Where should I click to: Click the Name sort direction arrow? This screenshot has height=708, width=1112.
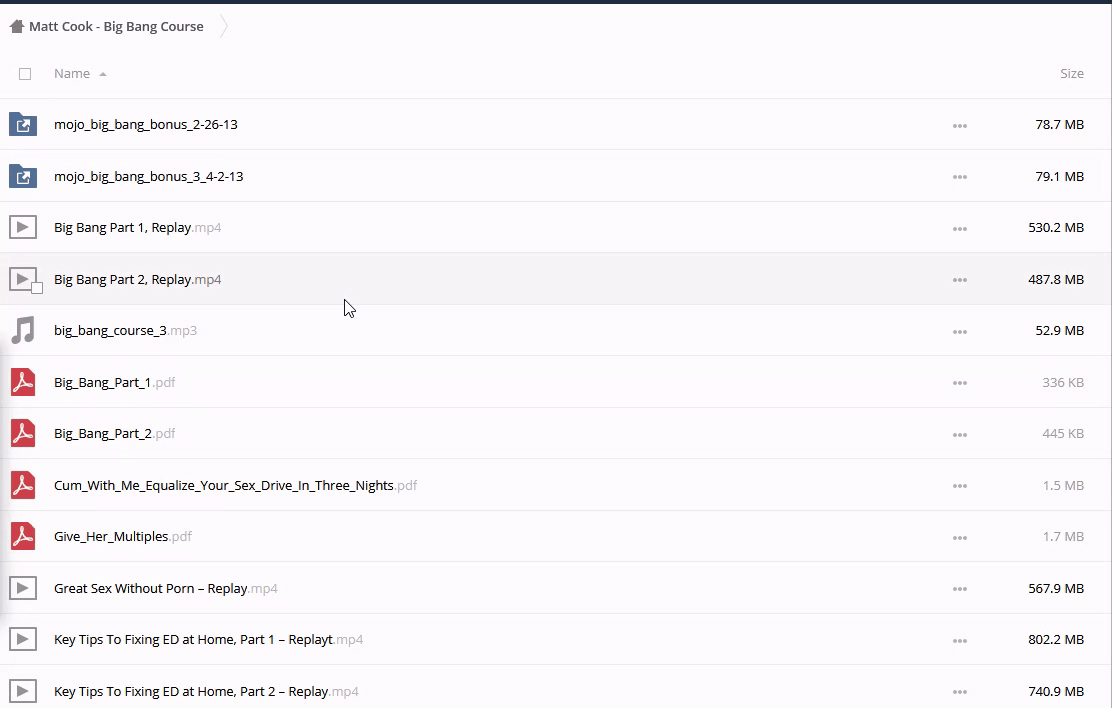[103, 75]
